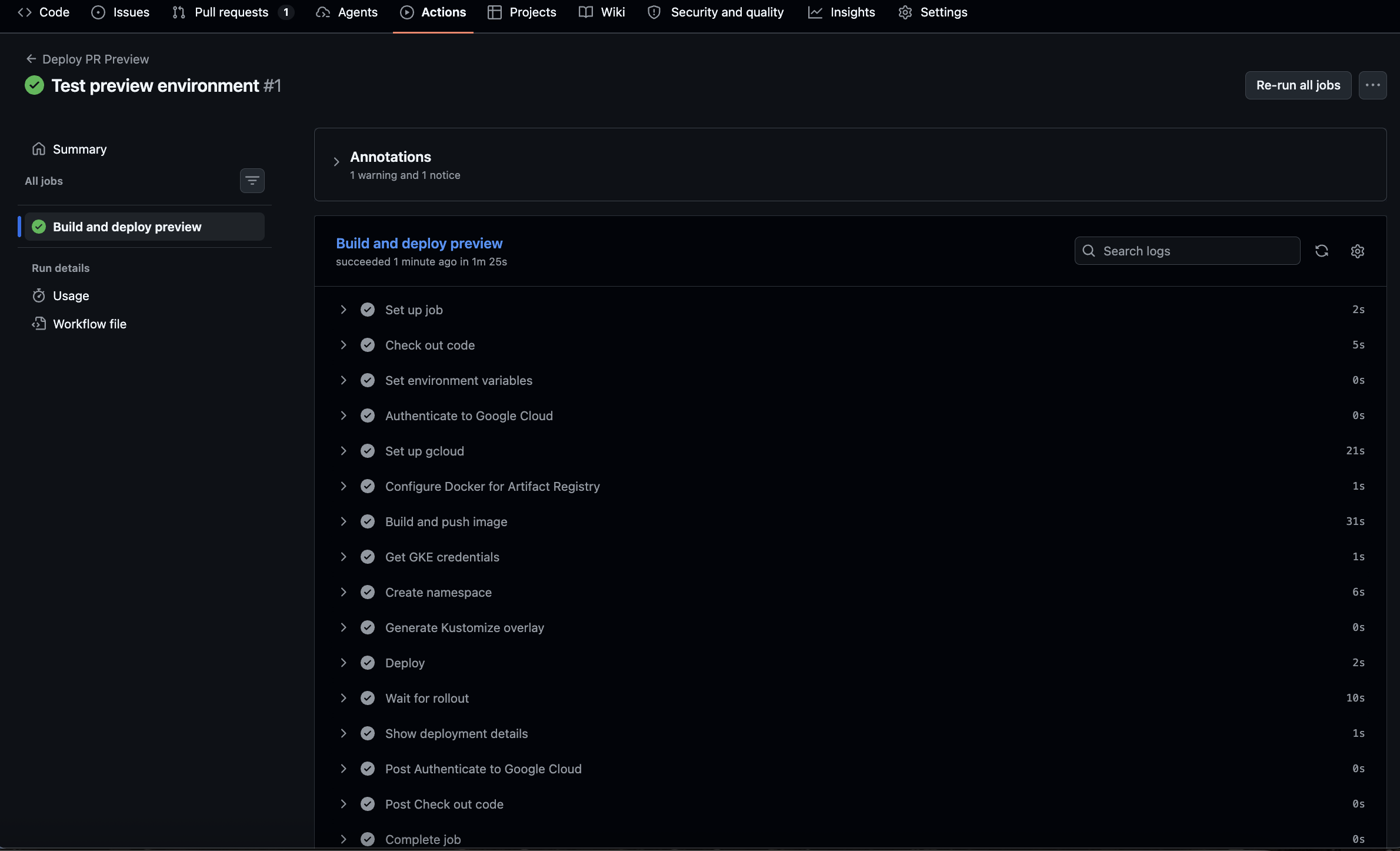1400x851 pixels.
Task: Select Build and deploy preview job in sidebar
Action: tap(145, 227)
